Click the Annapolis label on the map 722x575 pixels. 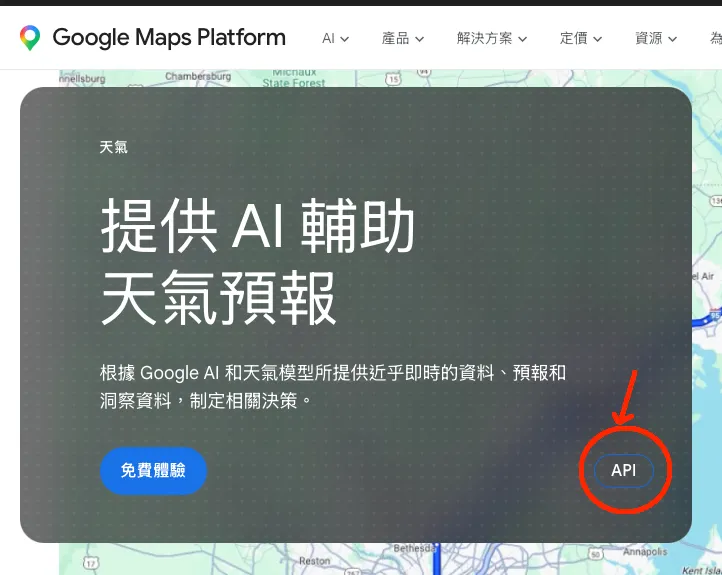click(645, 552)
